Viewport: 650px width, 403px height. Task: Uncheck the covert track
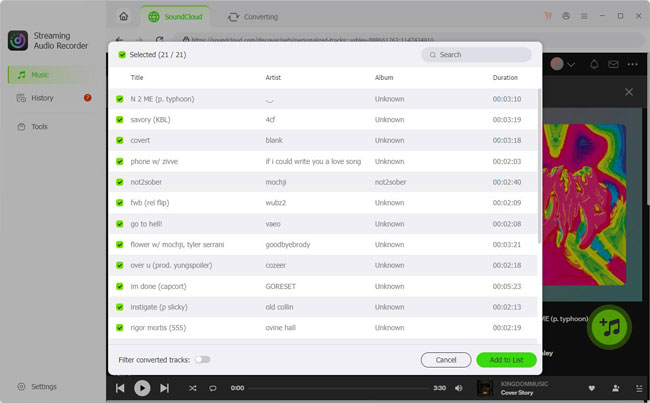pos(120,141)
